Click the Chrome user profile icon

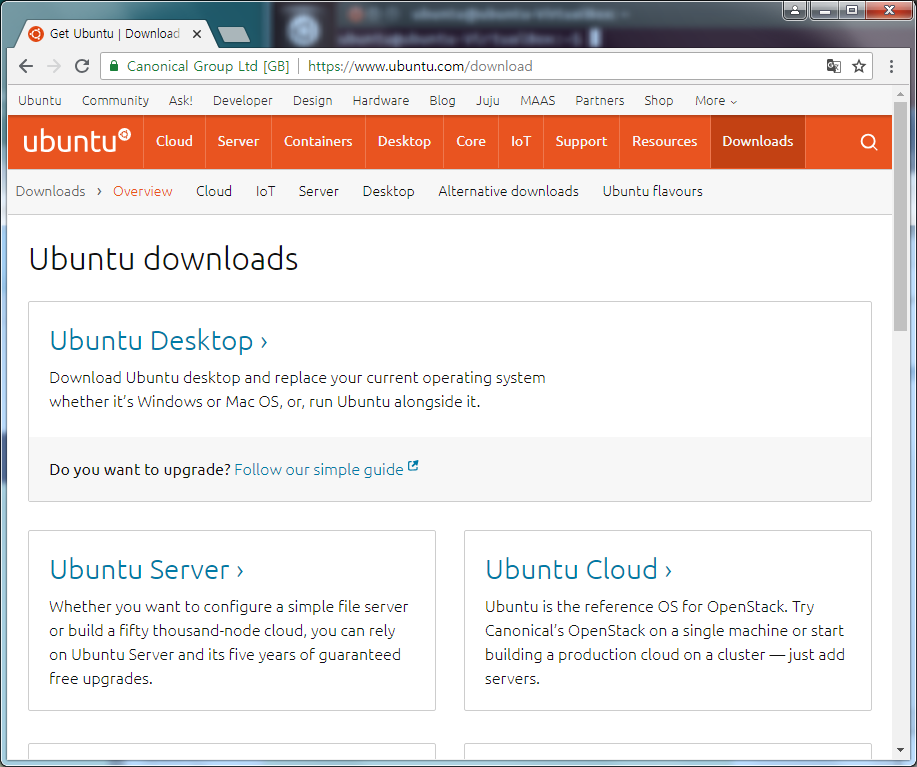pos(795,10)
